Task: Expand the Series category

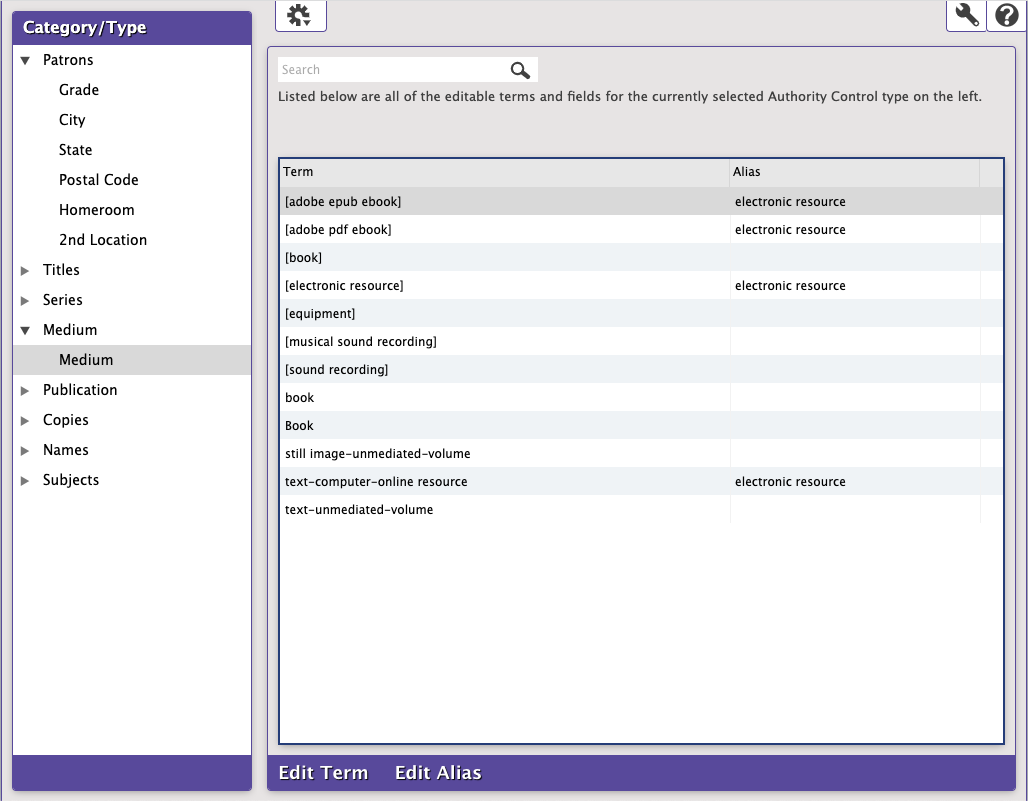Action: point(26,301)
